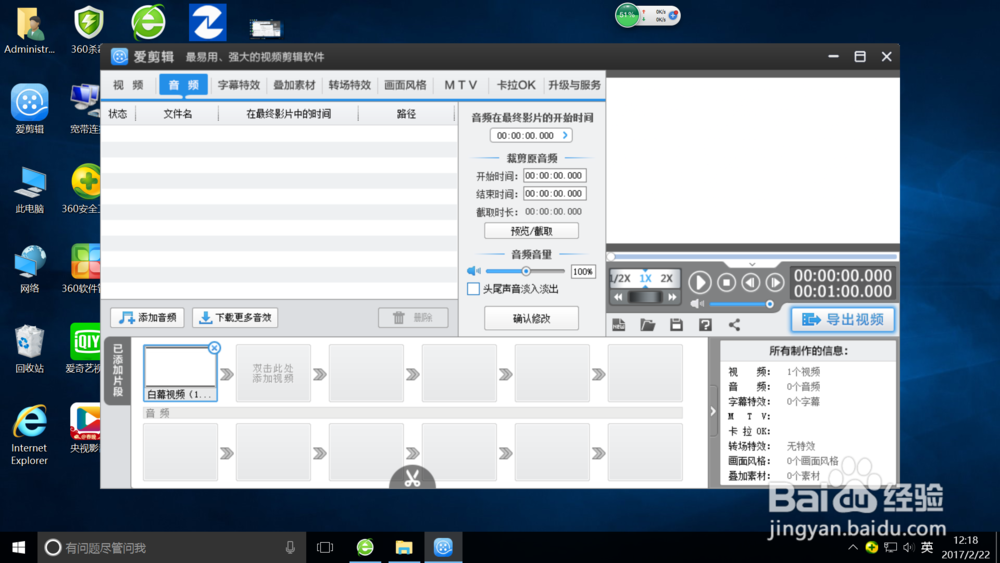Open the 画面风格 tab
Viewport: 1000px width, 563px height.
(x=405, y=85)
